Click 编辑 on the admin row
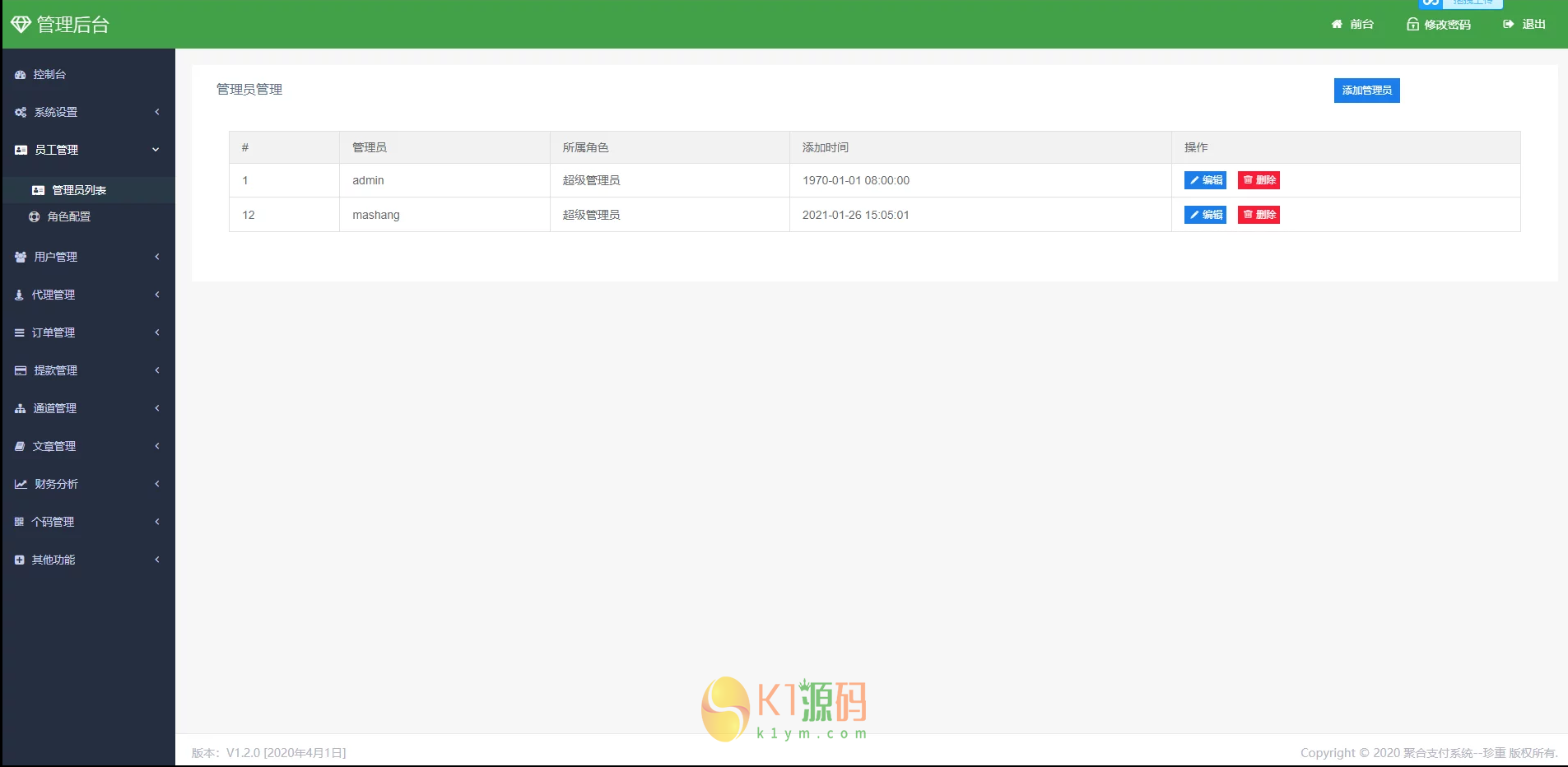Viewport: 1568px width, 767px height. (x=1205, y=180)
